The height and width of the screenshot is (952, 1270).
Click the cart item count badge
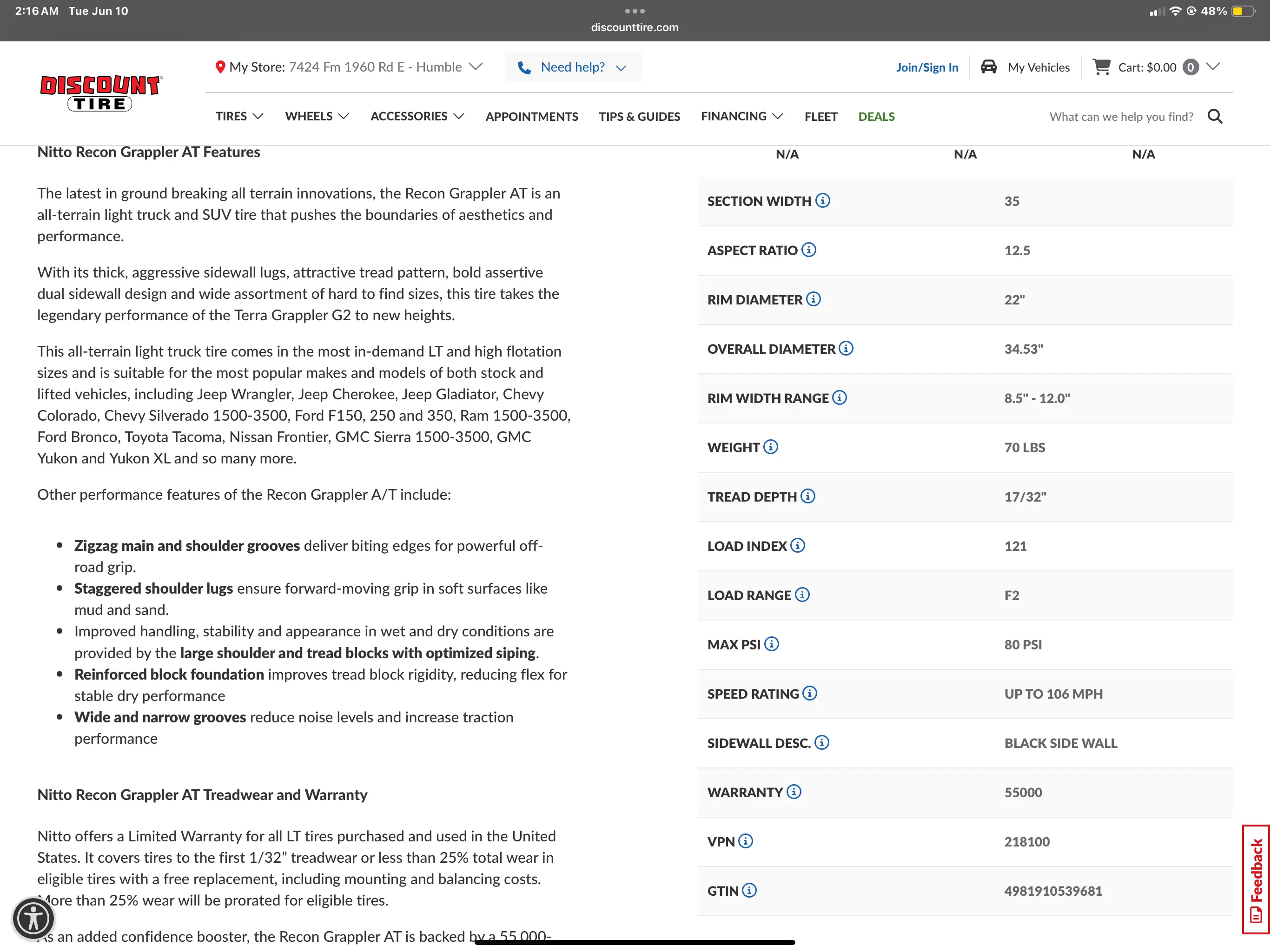pyautogui.click(x=1191, y=68)
